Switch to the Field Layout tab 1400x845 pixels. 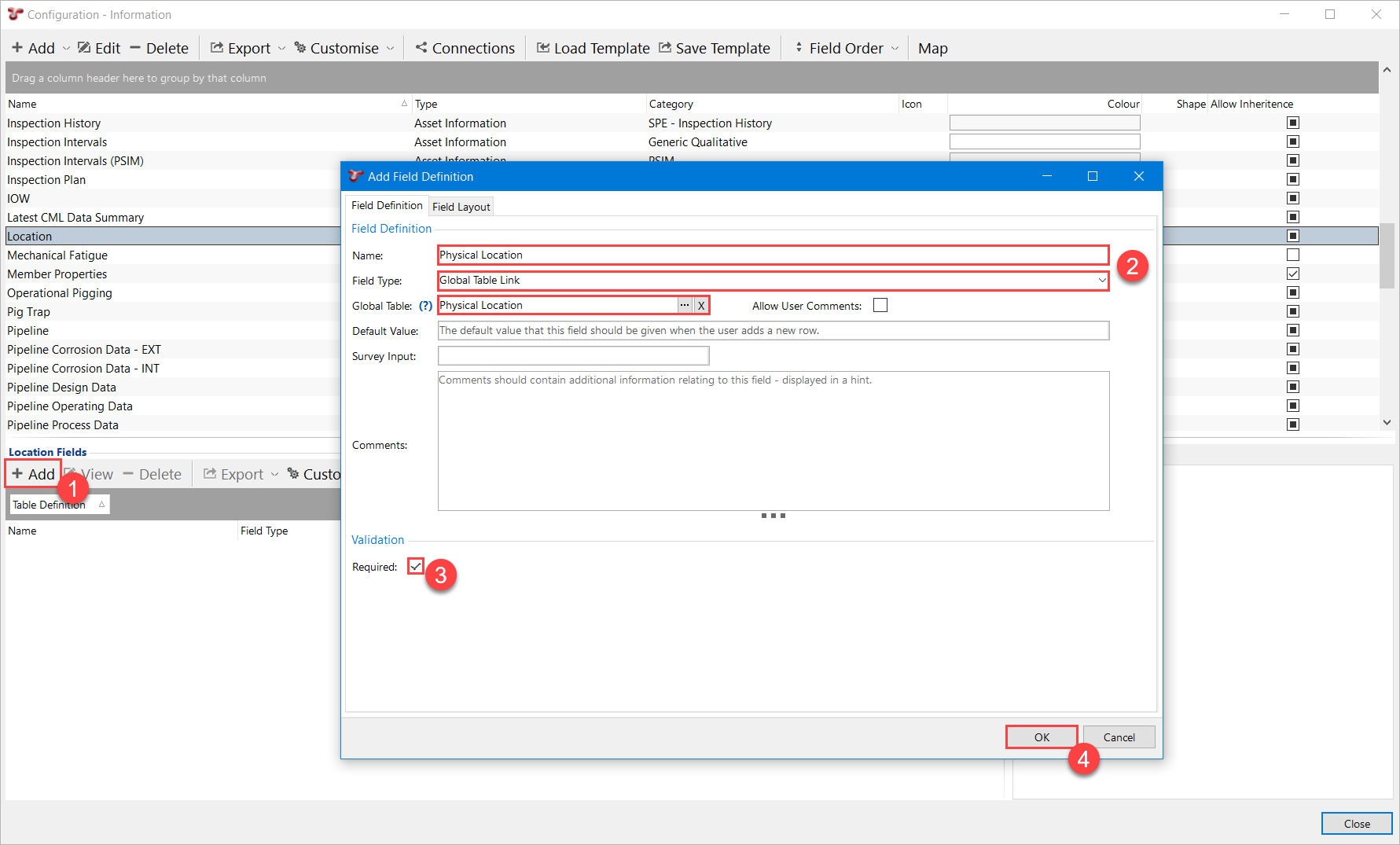pos(461,207)
